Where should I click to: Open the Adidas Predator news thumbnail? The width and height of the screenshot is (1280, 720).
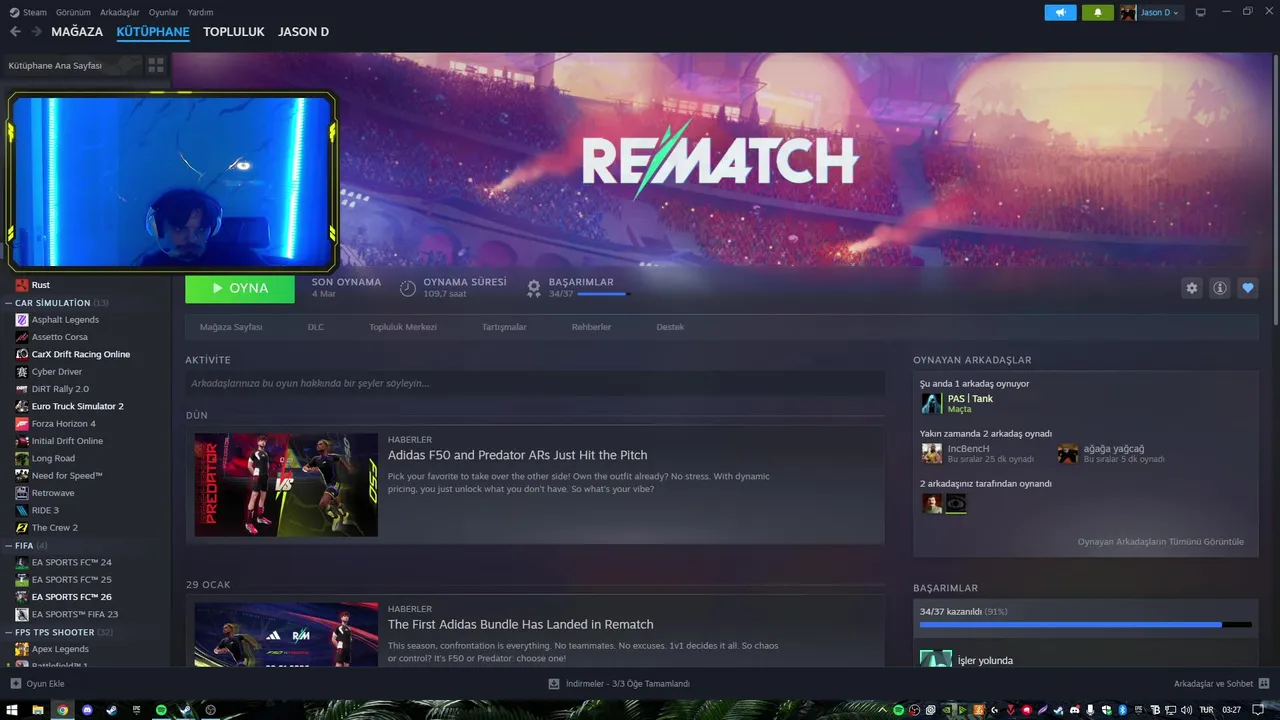click(x=286, y=484)
